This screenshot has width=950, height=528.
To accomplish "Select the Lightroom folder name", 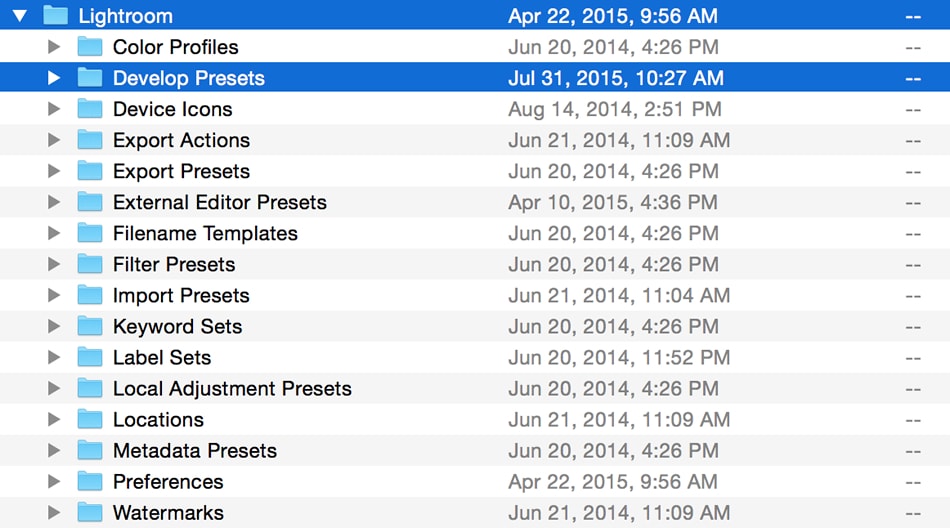I will click(x=125, y=16).
